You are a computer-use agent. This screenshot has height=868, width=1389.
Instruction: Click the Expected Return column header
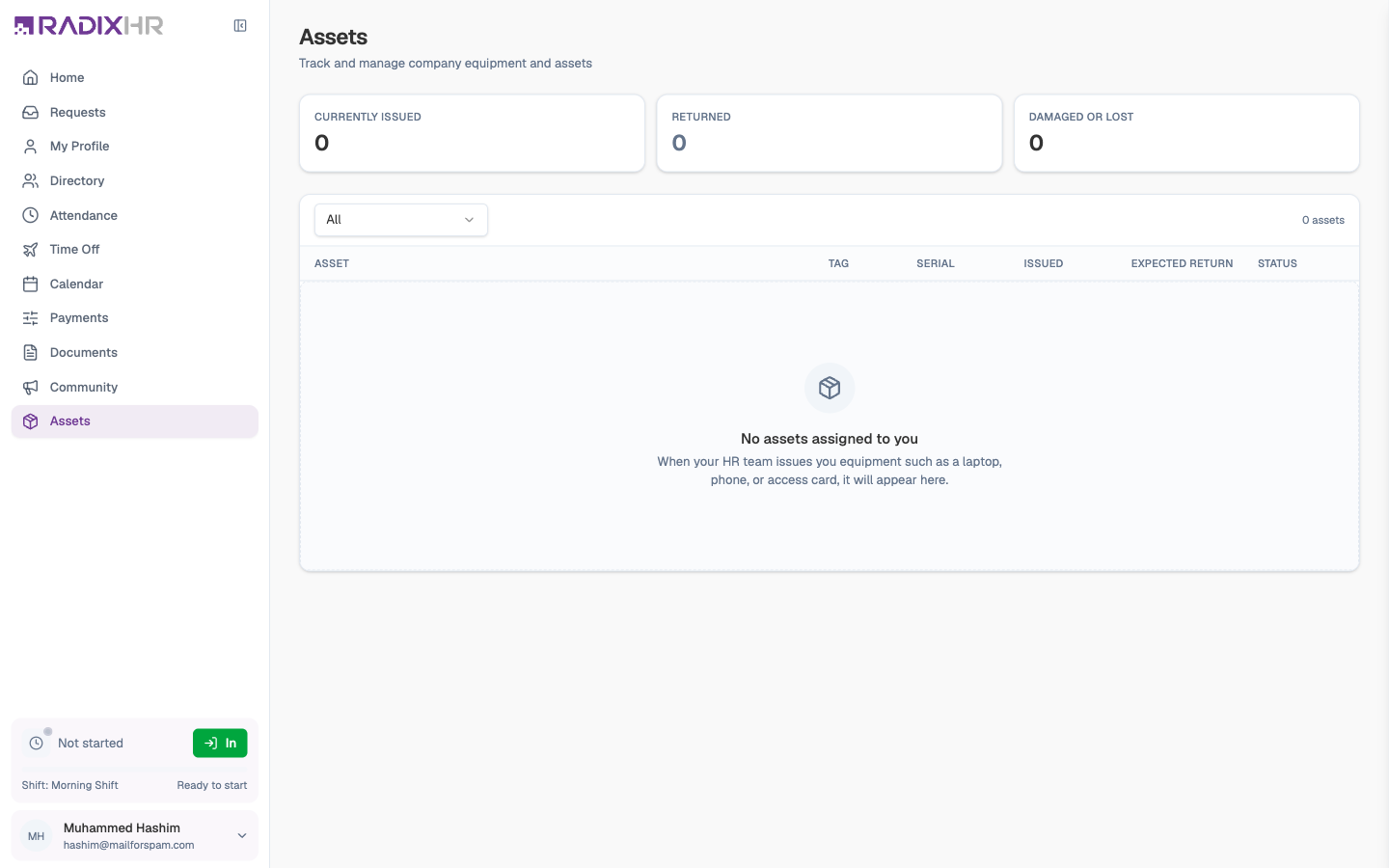pos(1182,263)
